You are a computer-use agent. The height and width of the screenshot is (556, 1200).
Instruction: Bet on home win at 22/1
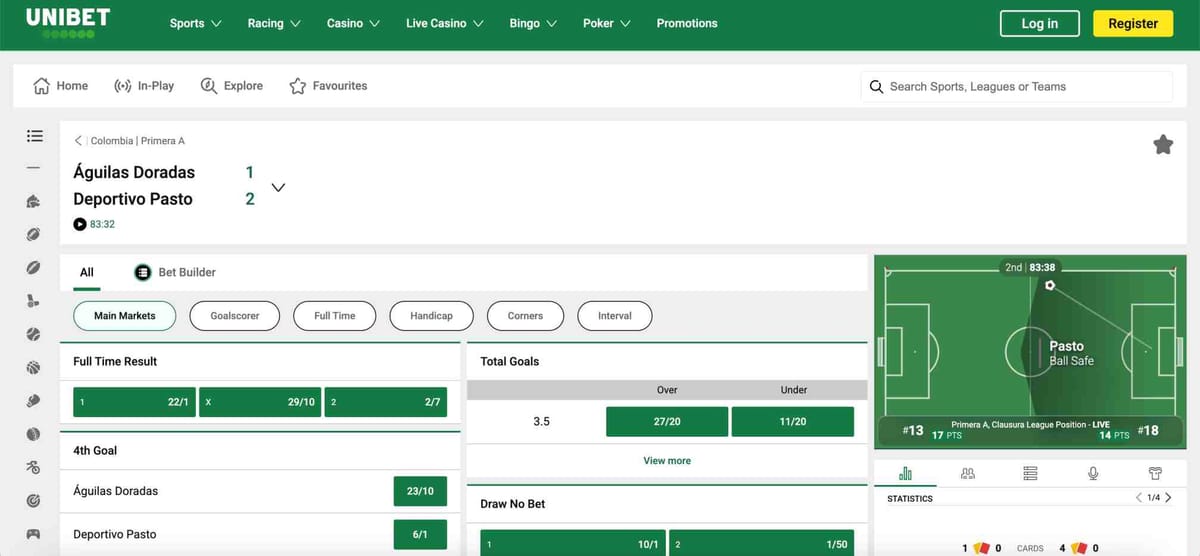click(134, 402)
